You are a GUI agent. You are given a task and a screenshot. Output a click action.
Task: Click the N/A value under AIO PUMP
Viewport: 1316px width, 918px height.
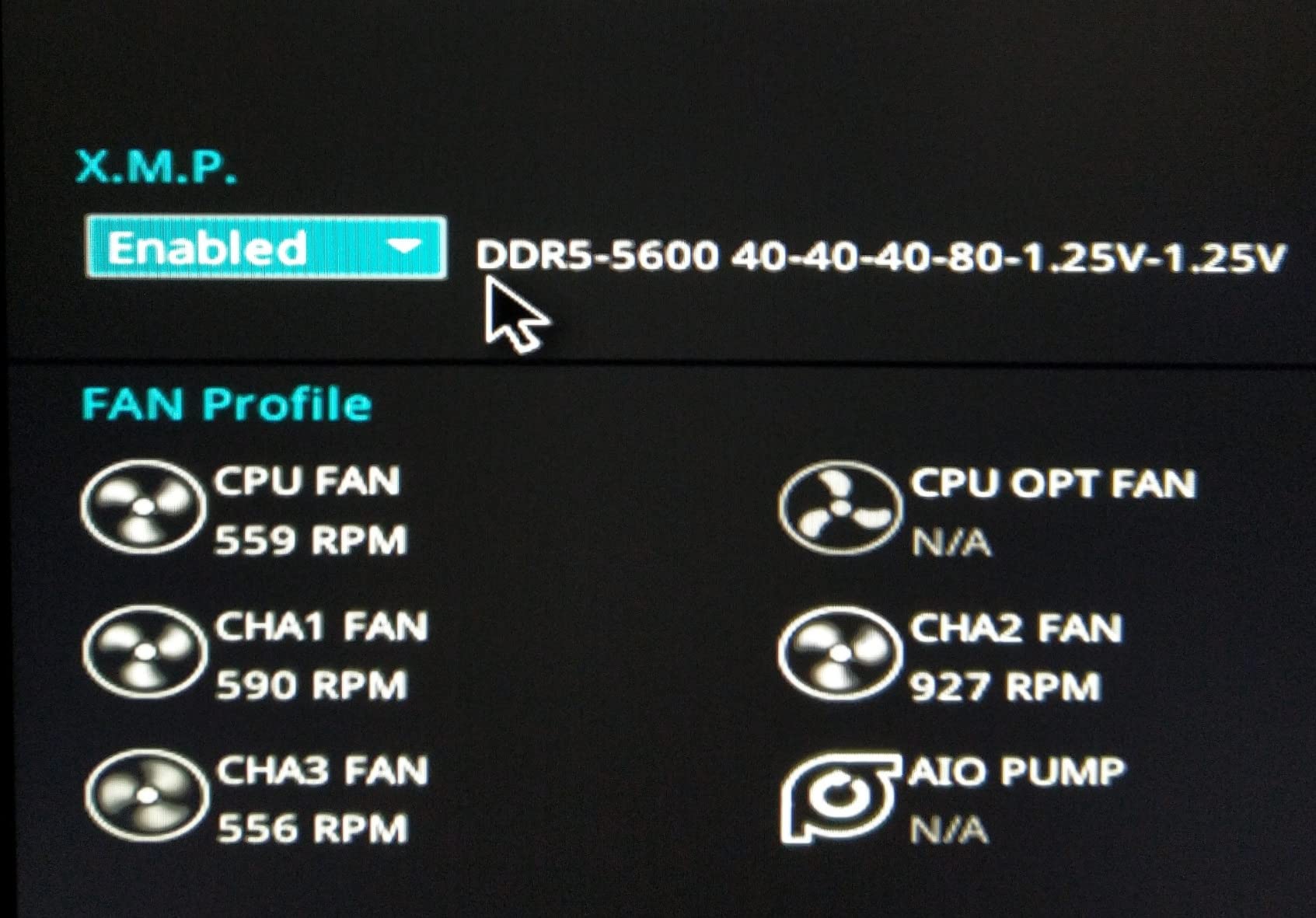(949, 830)
